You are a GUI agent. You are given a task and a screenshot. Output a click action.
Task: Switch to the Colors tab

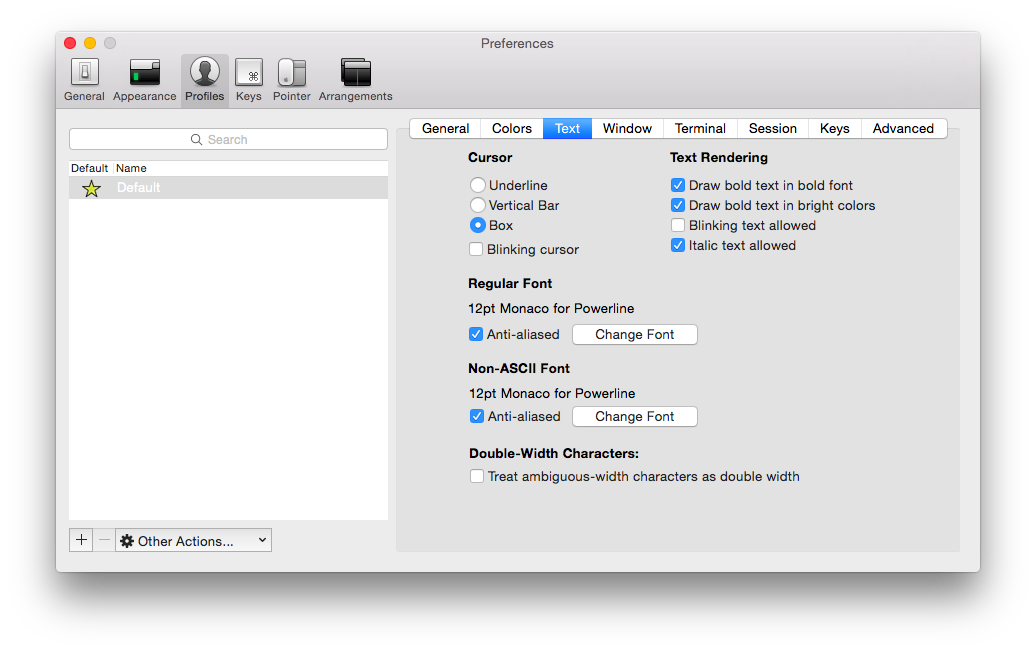pos(512,128)
